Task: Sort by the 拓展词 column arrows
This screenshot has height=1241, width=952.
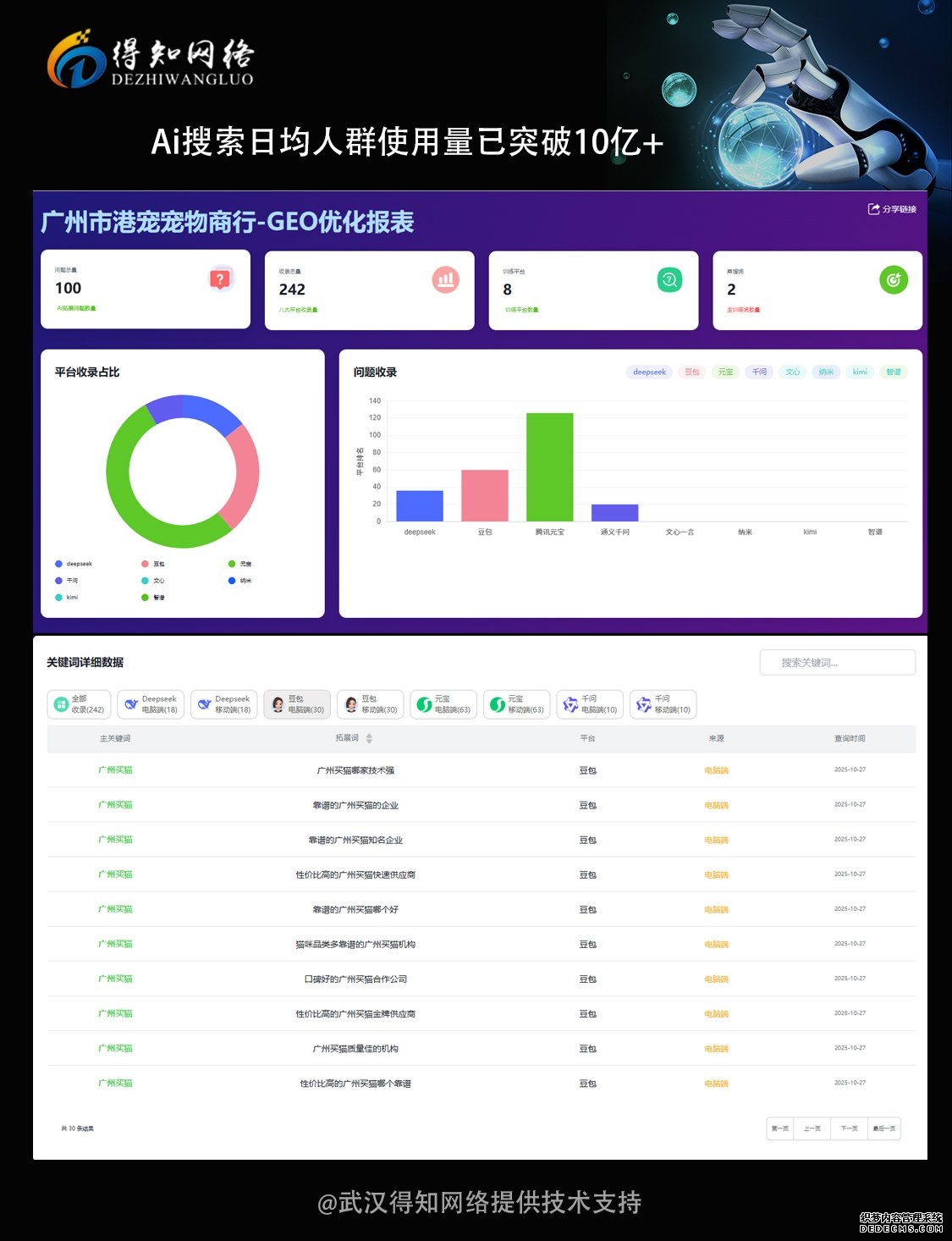Action: pyautogui.click(x=369, y=739)
